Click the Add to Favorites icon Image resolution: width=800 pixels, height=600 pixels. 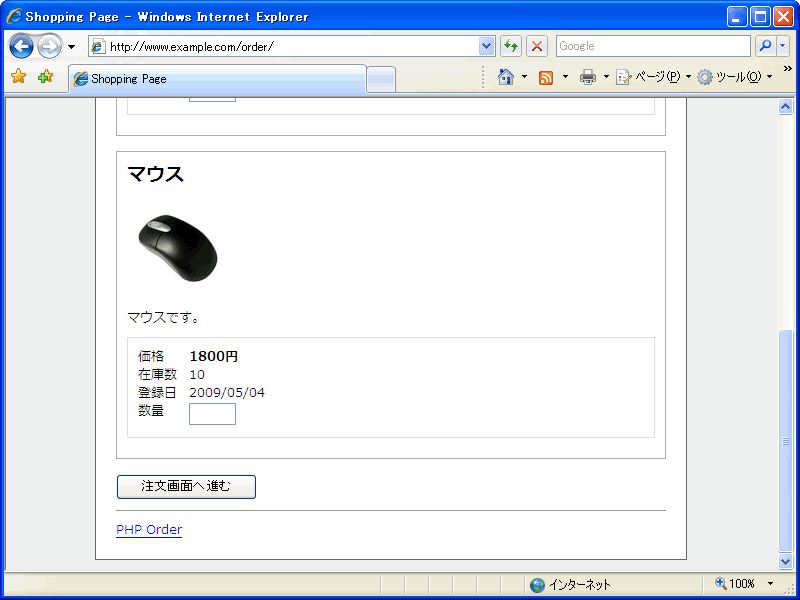[x=45, y=77]
